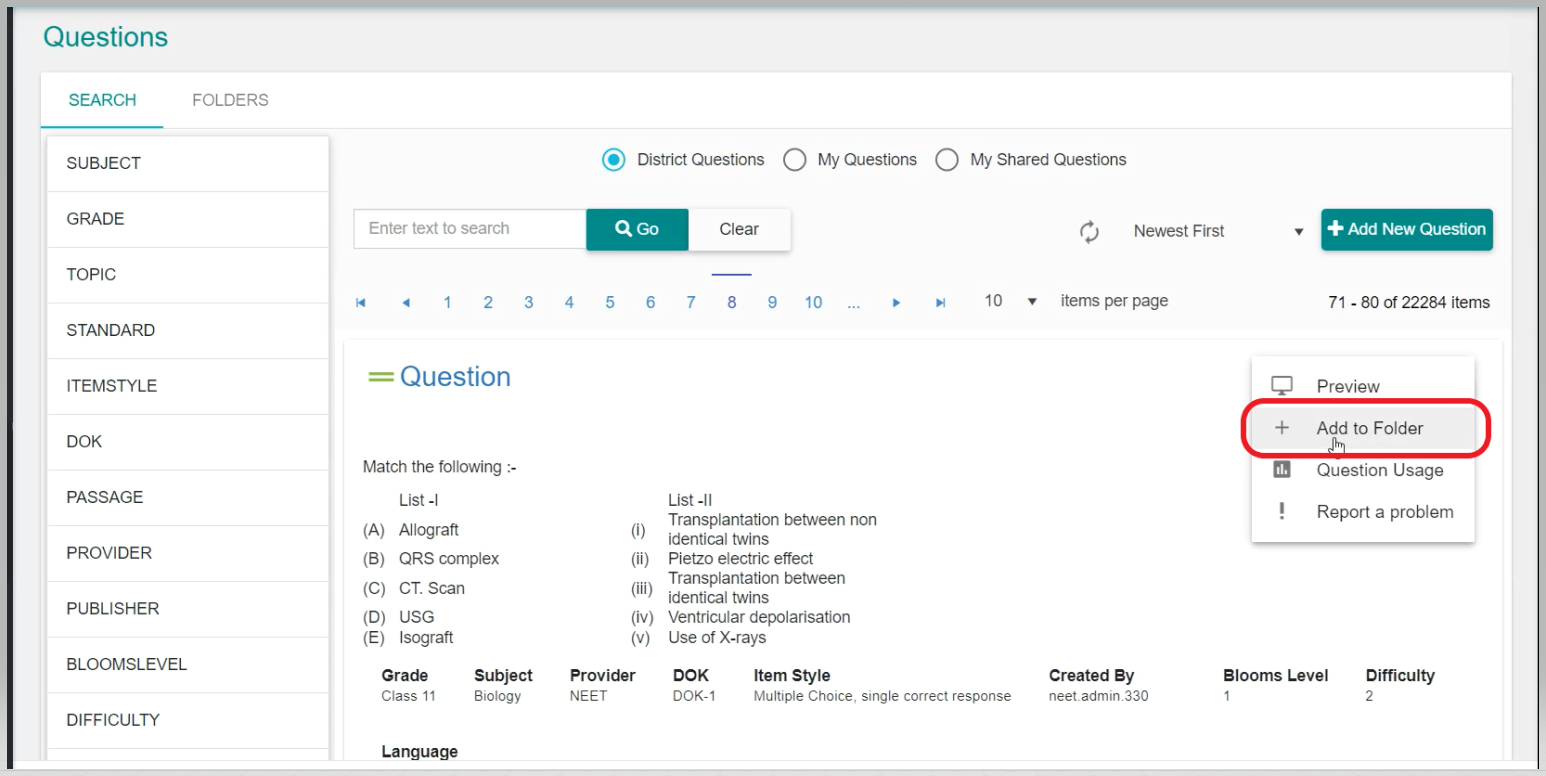Select the My Questions radio button
This screenshot has height=776, width=1546.
tap(795, 160)
